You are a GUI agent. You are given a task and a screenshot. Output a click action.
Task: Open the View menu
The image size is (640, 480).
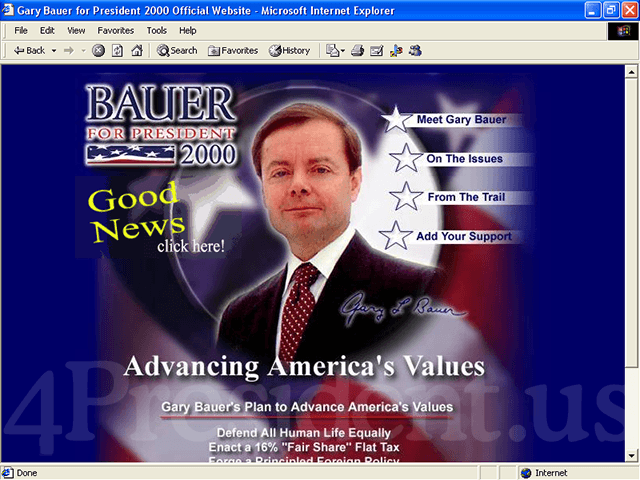click(x=76, y=31)
